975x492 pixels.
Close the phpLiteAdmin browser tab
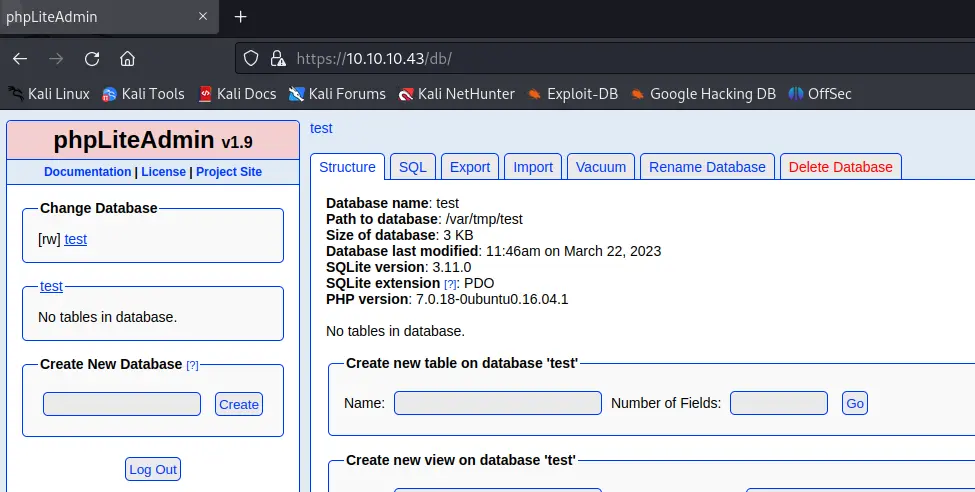pos(203,16)
